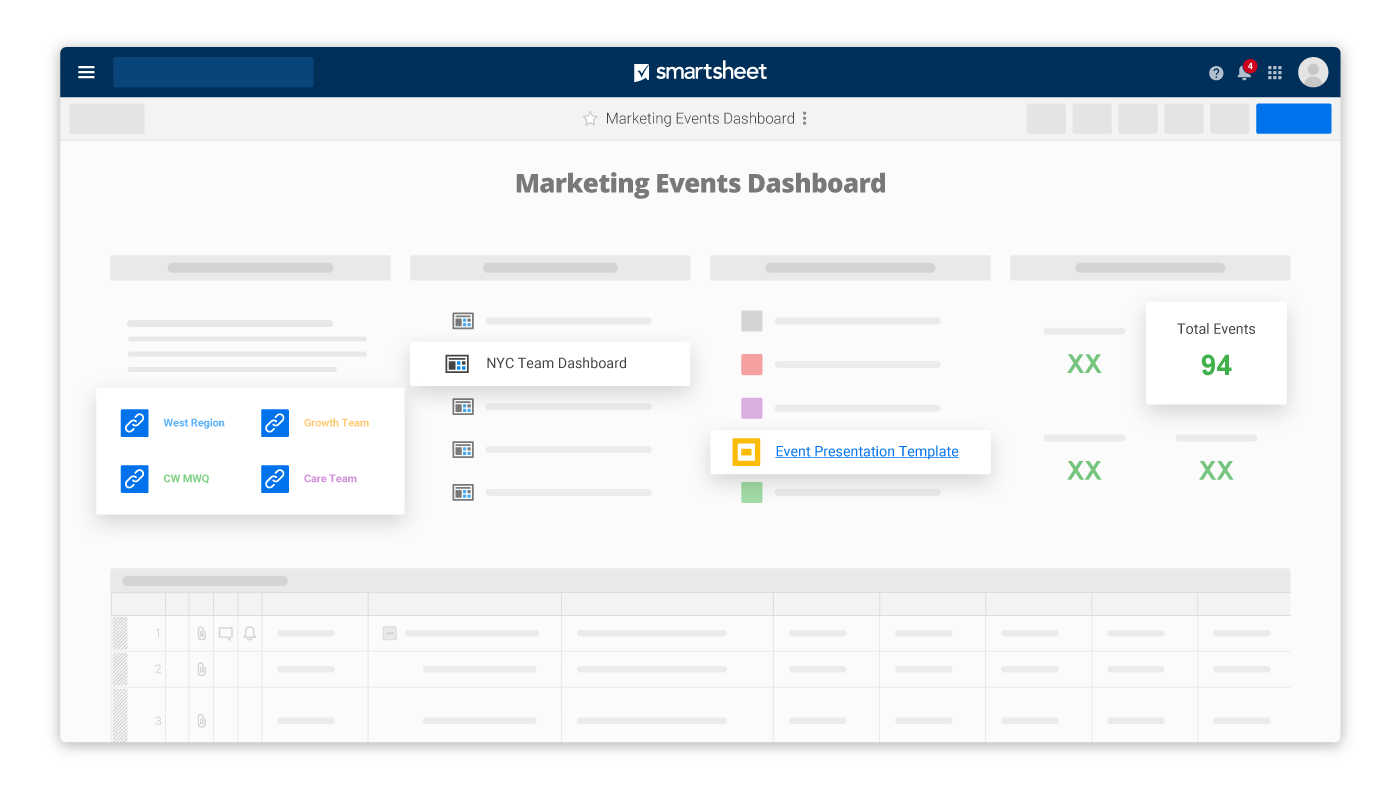Click the NYC Team Dashboard icon
1400x788 pixels.
[x=457, y=364]
